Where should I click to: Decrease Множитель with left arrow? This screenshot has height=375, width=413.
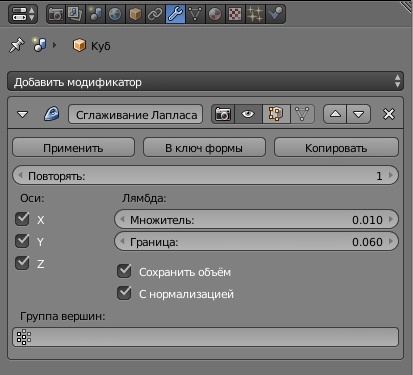click(122, 219)
